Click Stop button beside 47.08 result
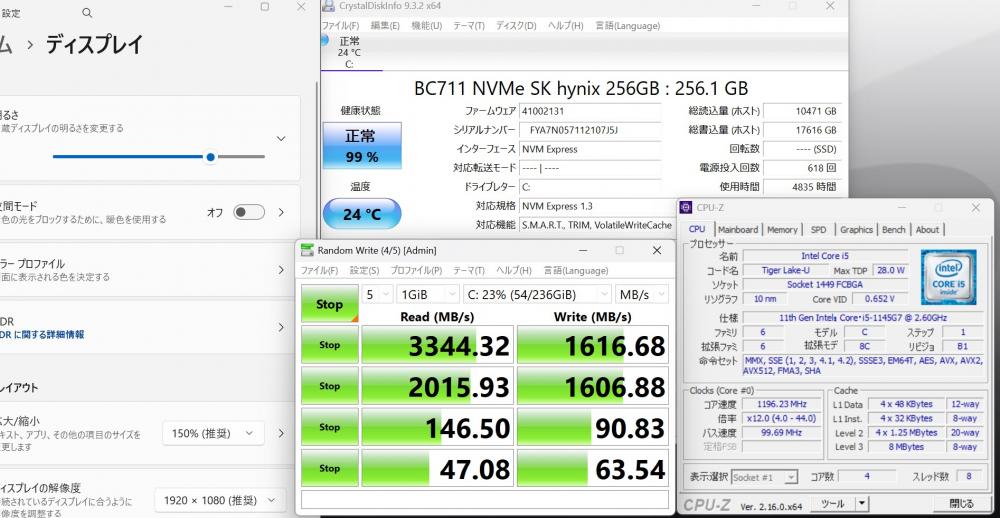1000x518 pixels. coord(330,468)
